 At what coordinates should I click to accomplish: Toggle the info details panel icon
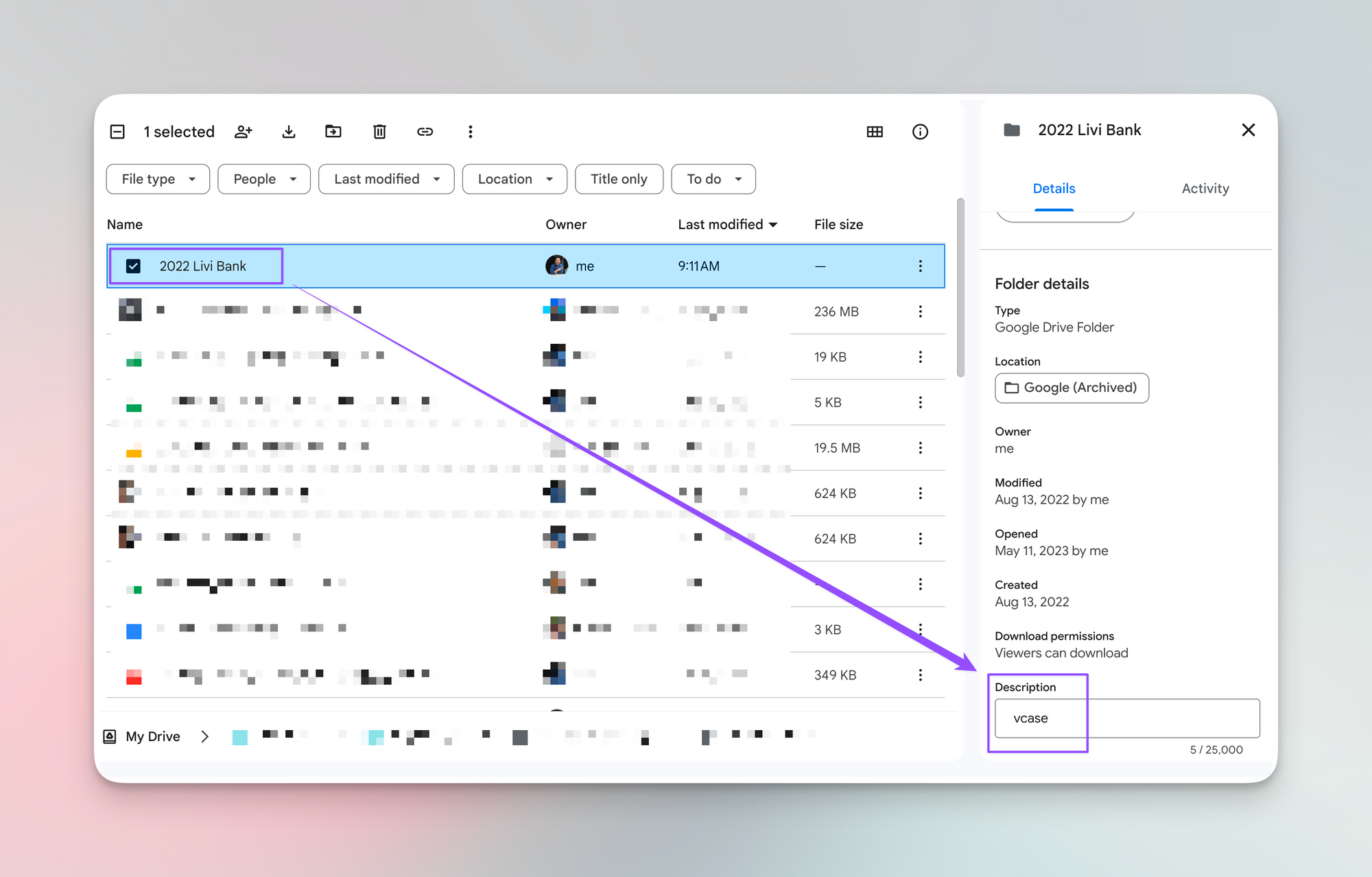click(x=920, y=132)
